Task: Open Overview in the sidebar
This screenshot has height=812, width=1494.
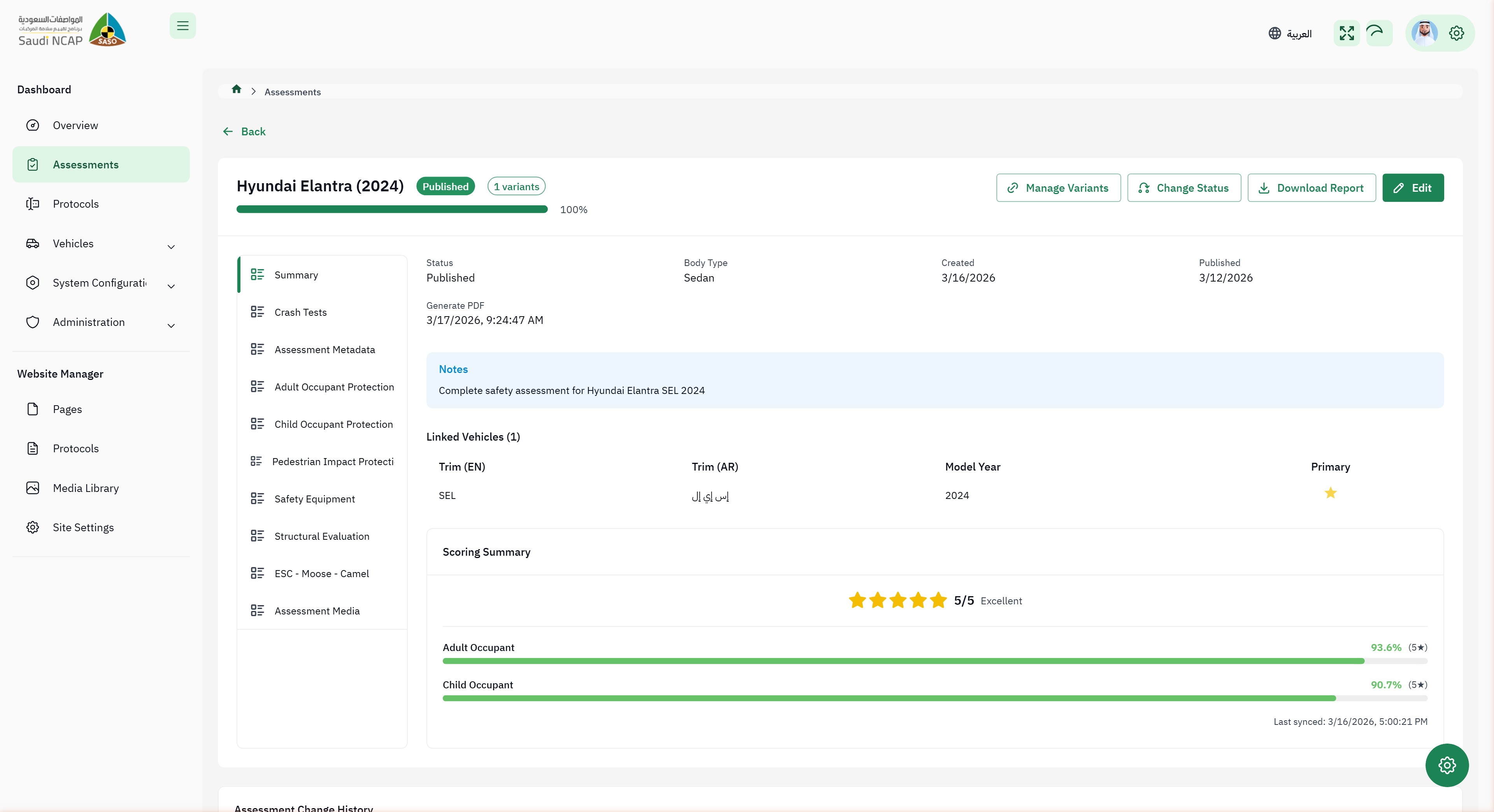Action: pyautogui.click(x=101, y=125)
